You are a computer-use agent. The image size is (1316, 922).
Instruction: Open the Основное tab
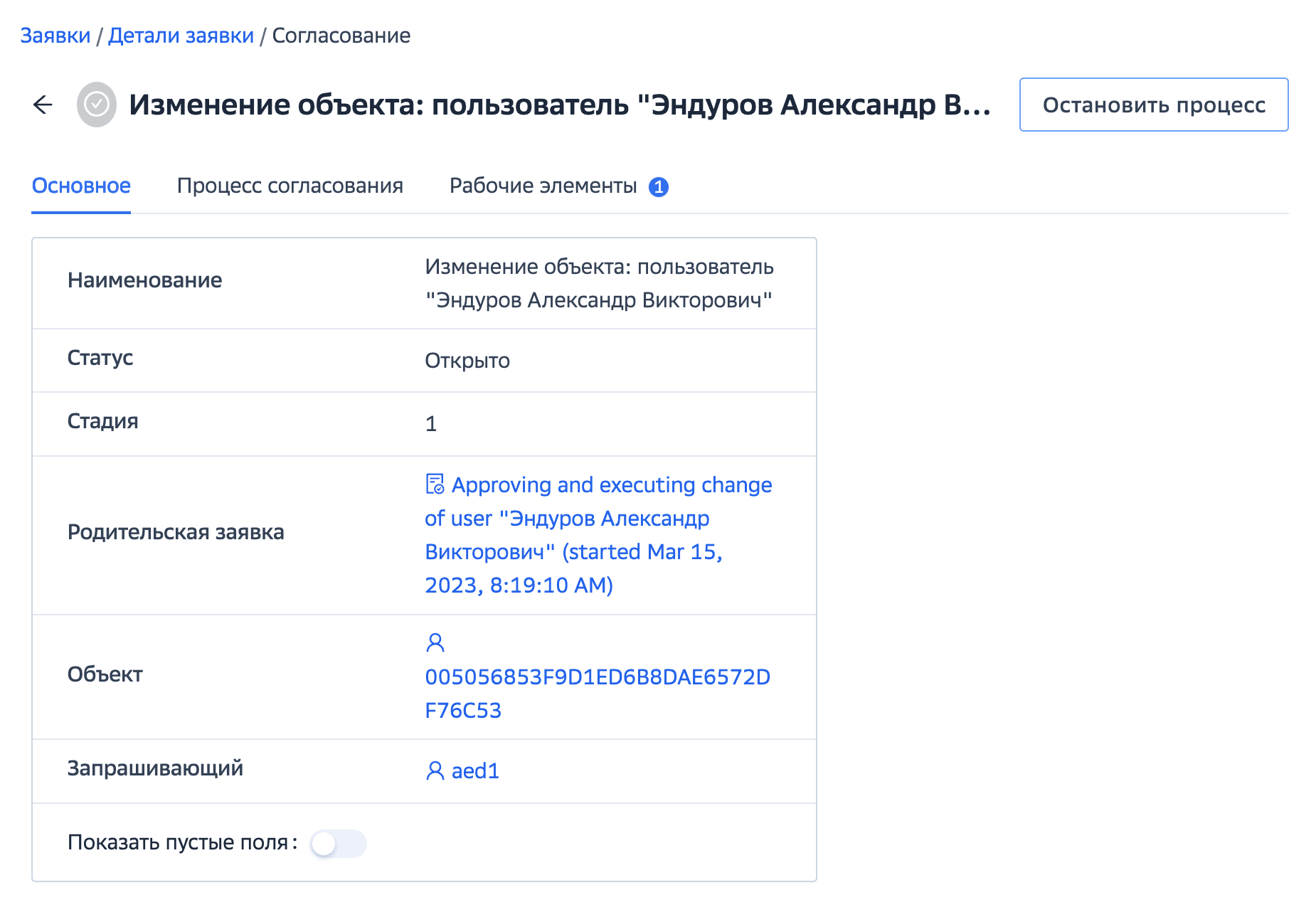[81, 186]
